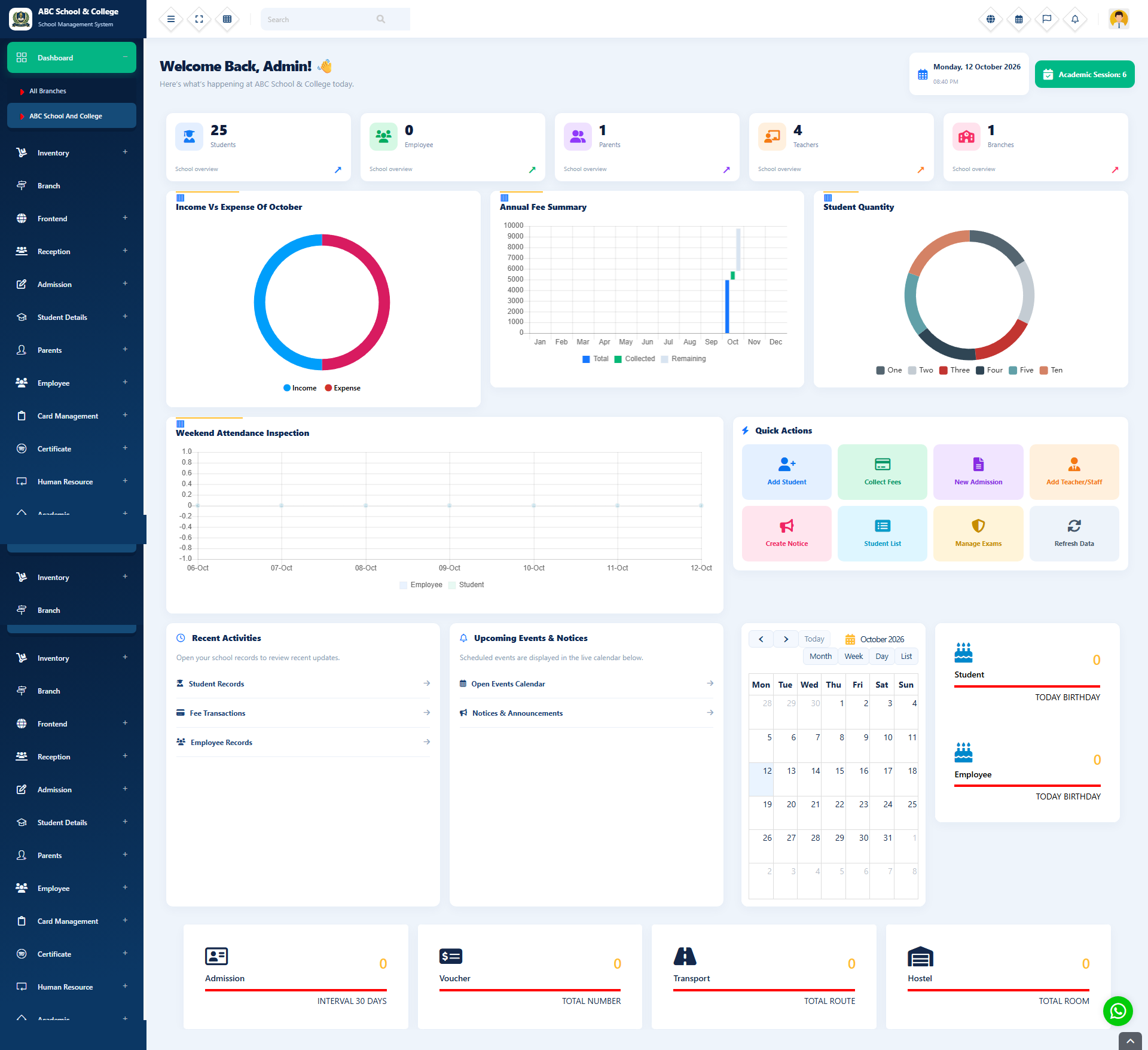Click the Add Student quick action

(787, 472)
